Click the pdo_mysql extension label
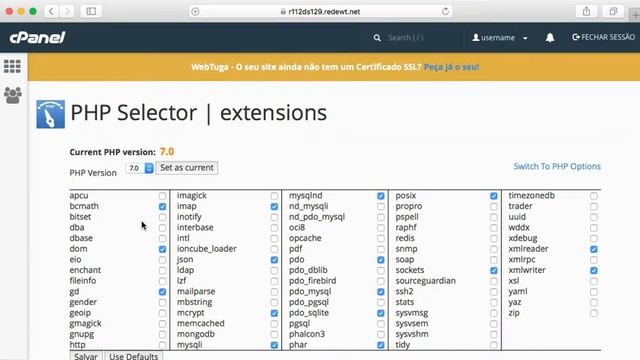 [310, 291]
